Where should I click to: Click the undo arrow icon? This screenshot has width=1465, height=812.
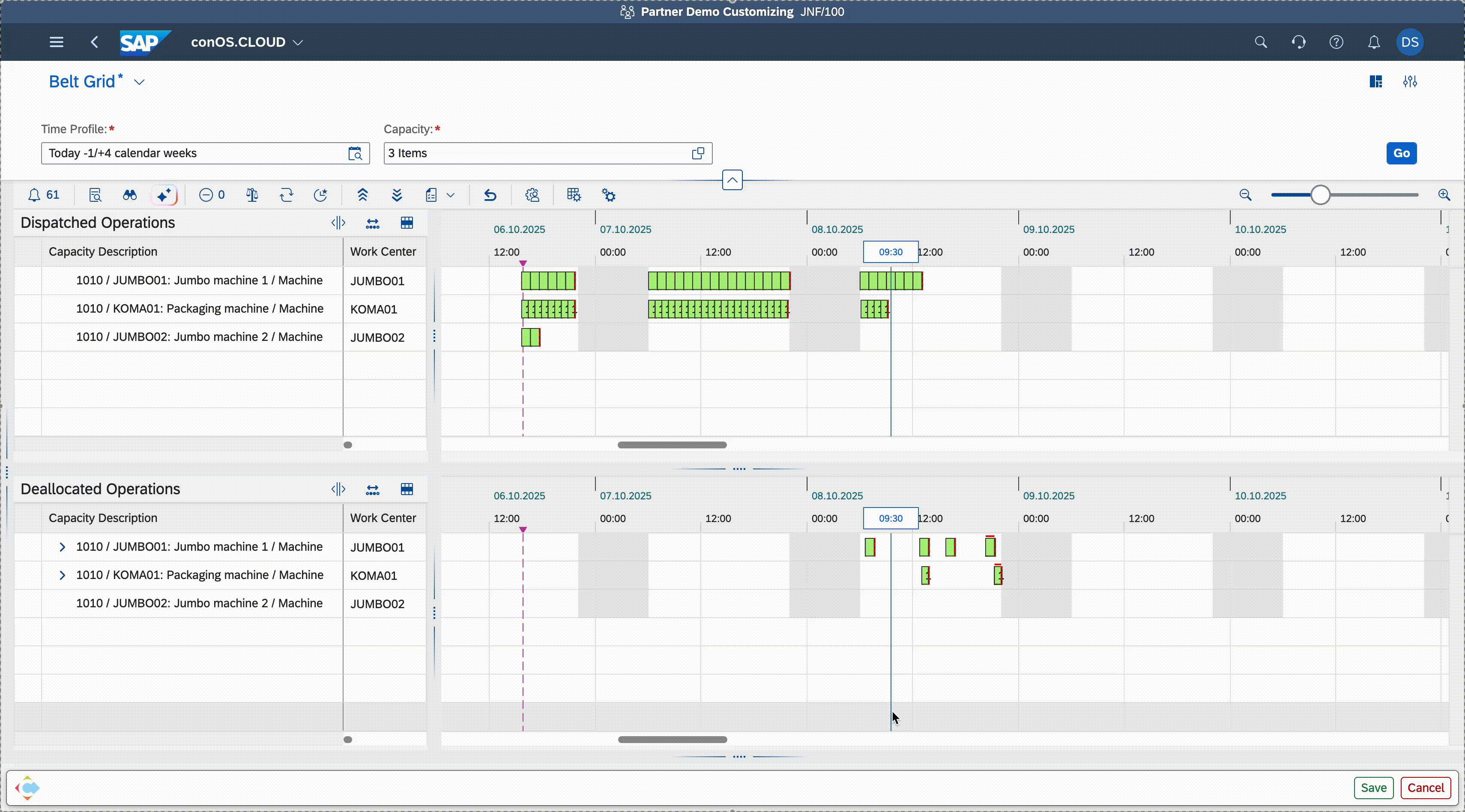tap(490, 196)
